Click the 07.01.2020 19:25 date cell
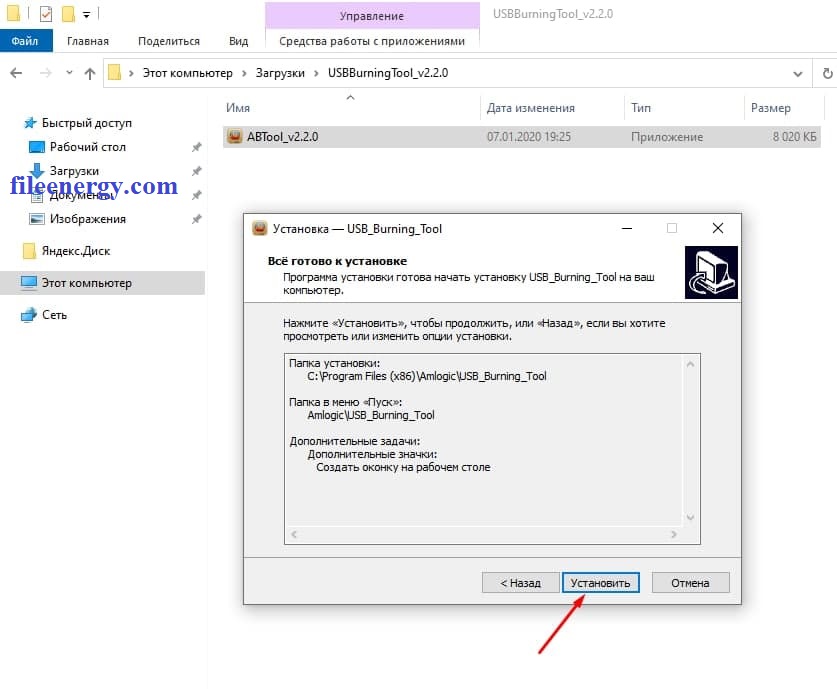 528,137
